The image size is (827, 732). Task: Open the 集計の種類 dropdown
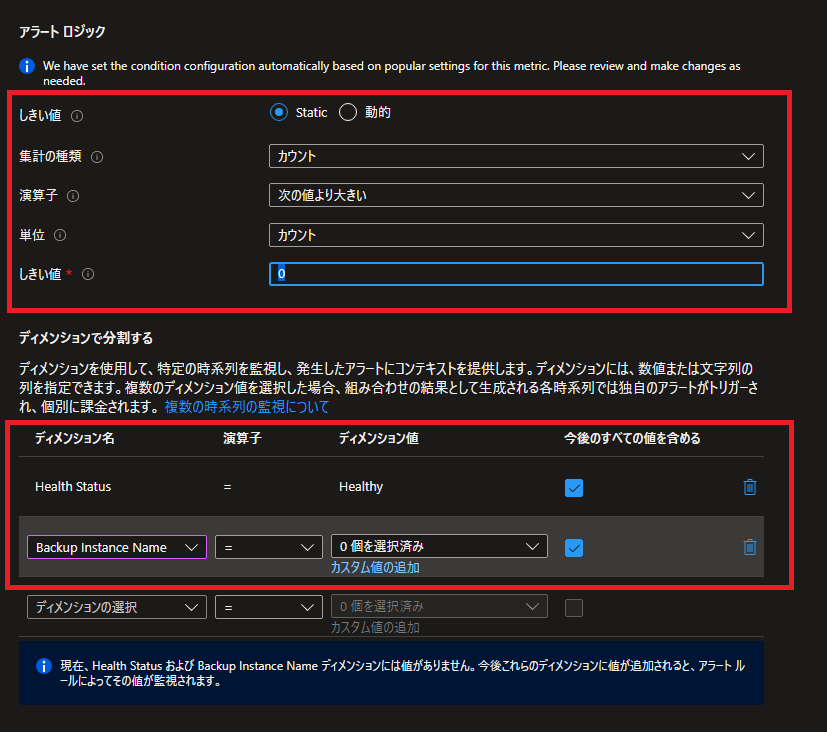[516, 156]
